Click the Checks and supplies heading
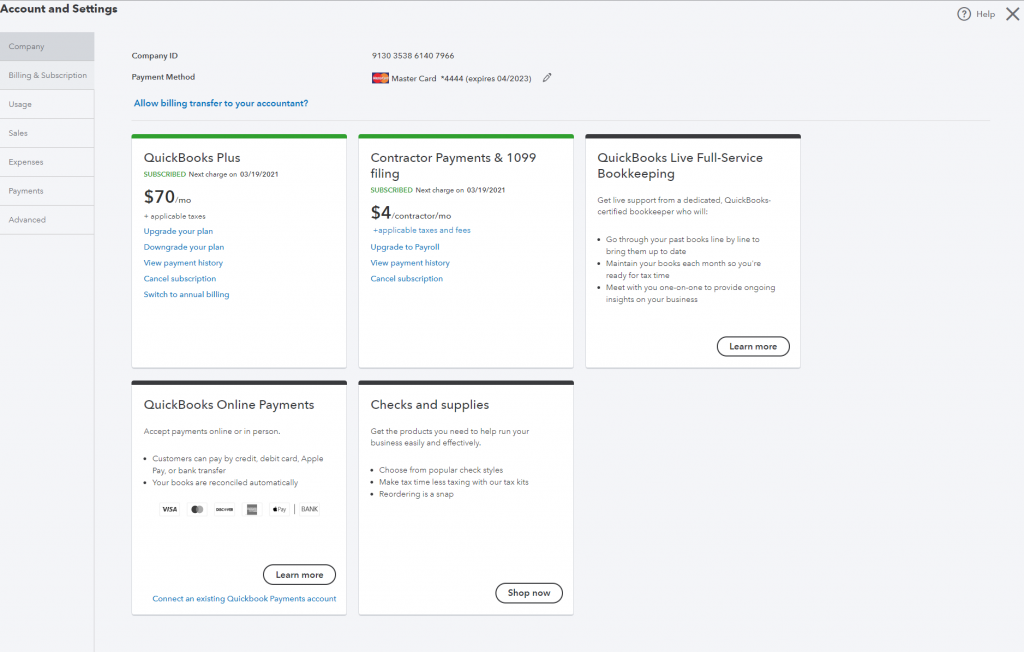Viewport: 1024px width, 652px height. (x=430, y=404)
